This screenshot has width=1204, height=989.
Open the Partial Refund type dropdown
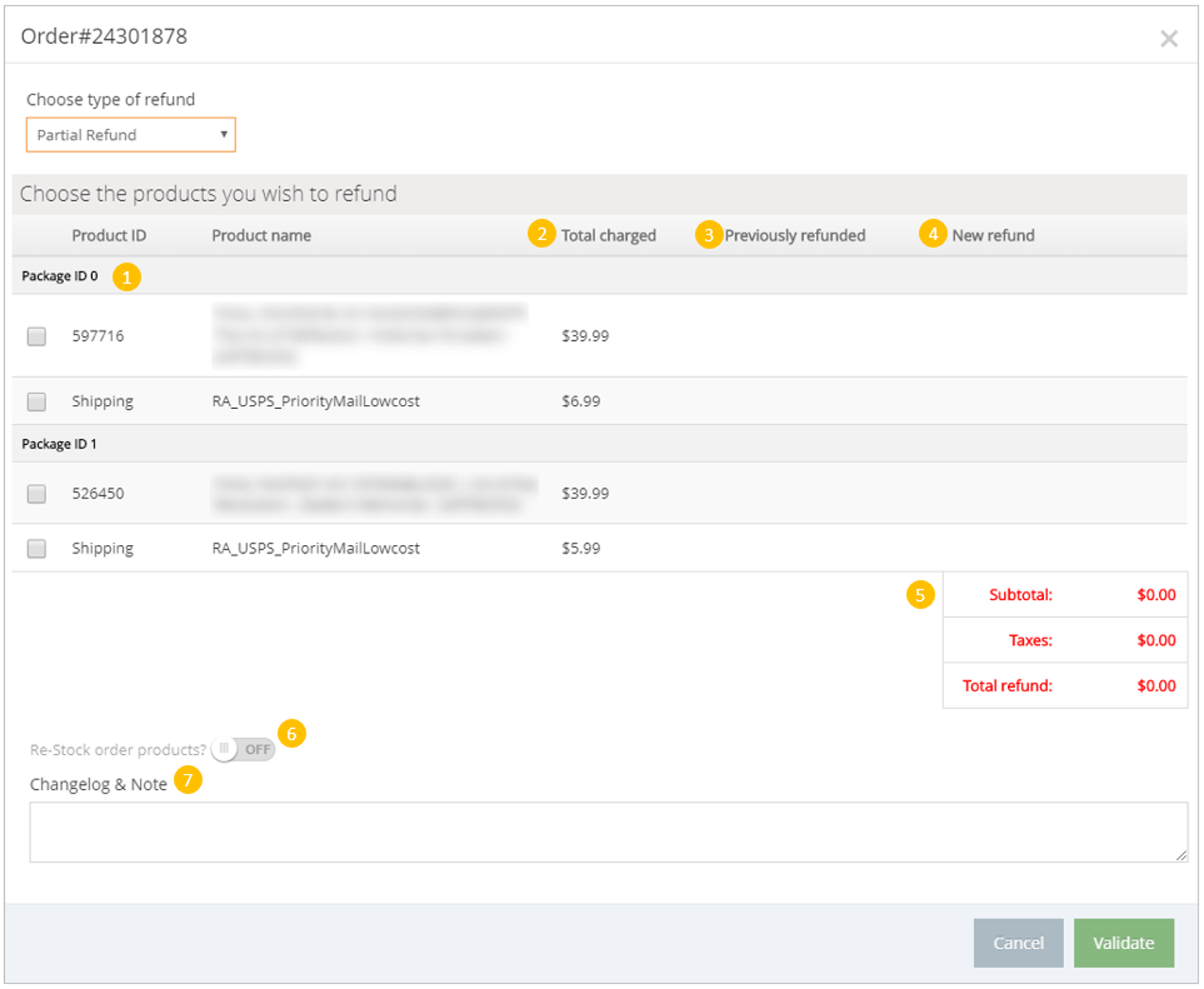[x=130, y=135]
